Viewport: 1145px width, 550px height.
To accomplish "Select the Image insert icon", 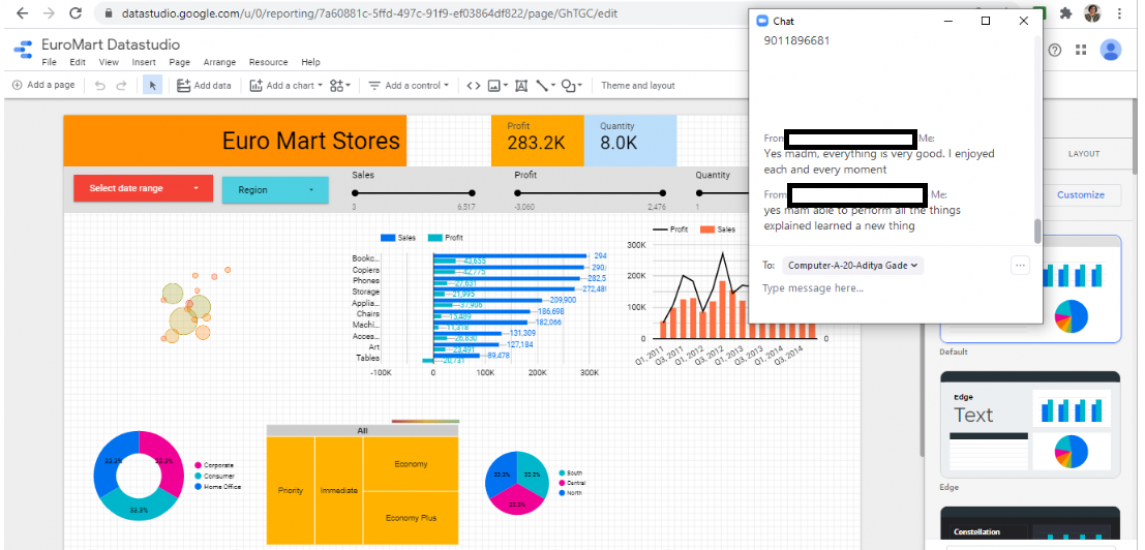I will click(x=494, y=85).
